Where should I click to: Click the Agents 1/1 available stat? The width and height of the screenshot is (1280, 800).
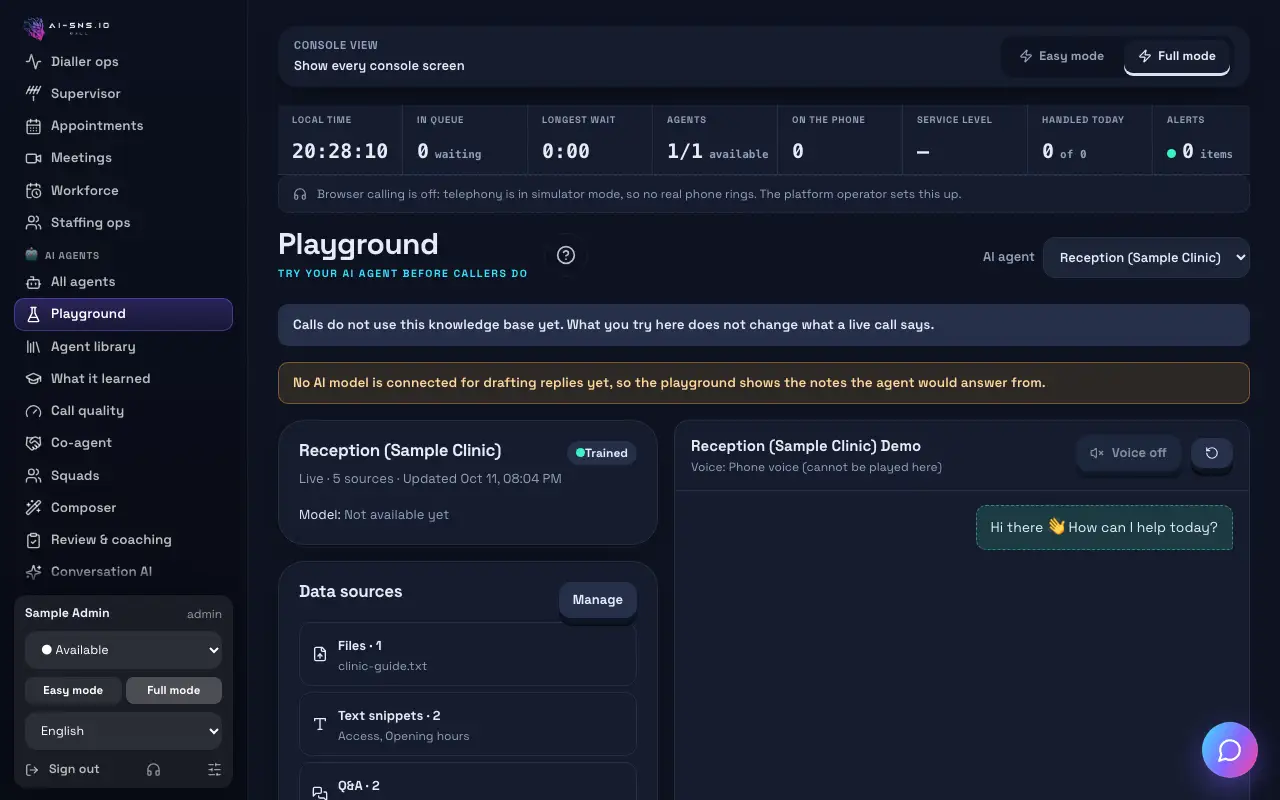(715, 140)
